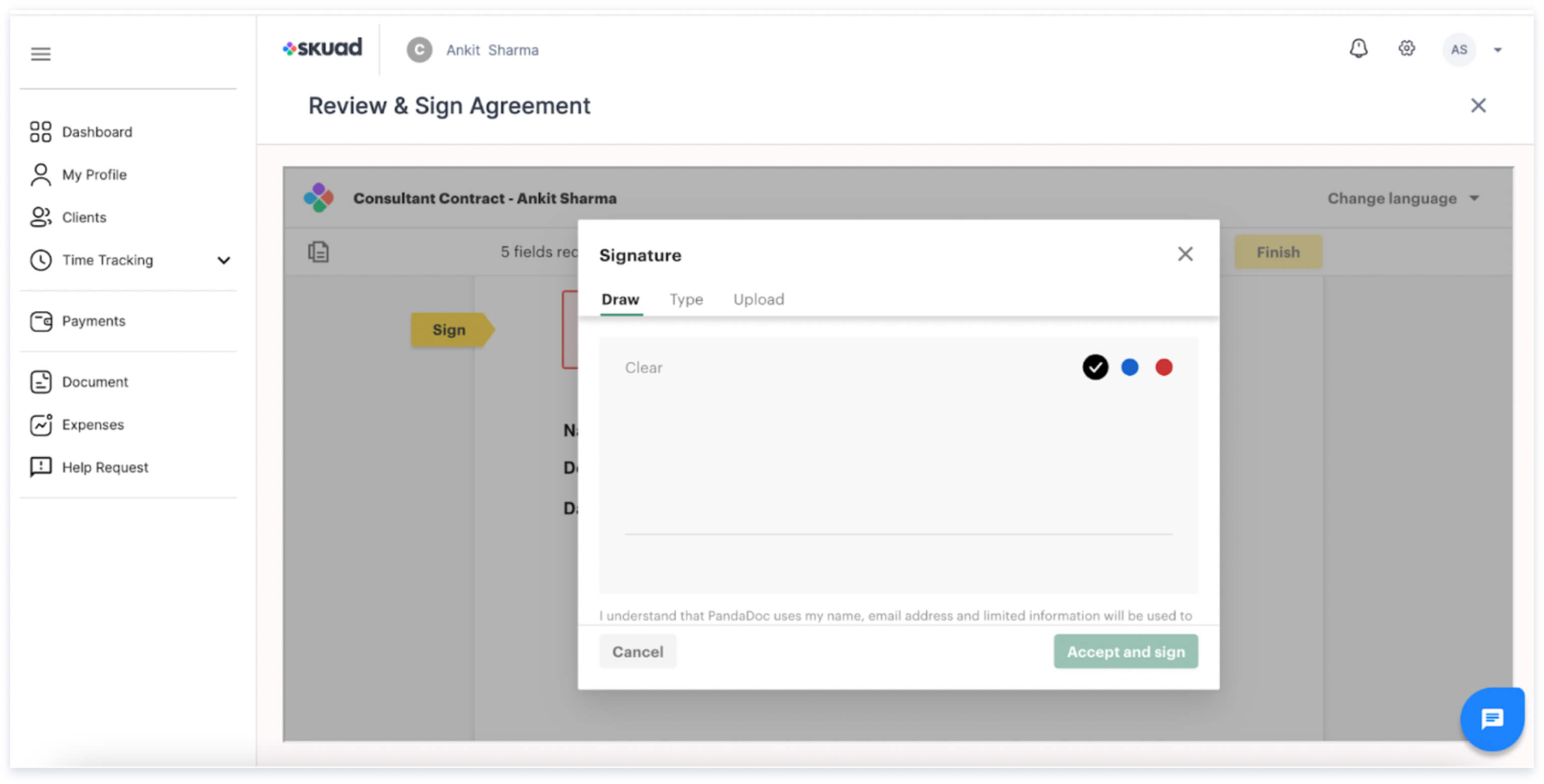The width and height of the screenshot is (1544, 784).
Task: Click the notifications bell icon
Action: (x=1358, y=48)
